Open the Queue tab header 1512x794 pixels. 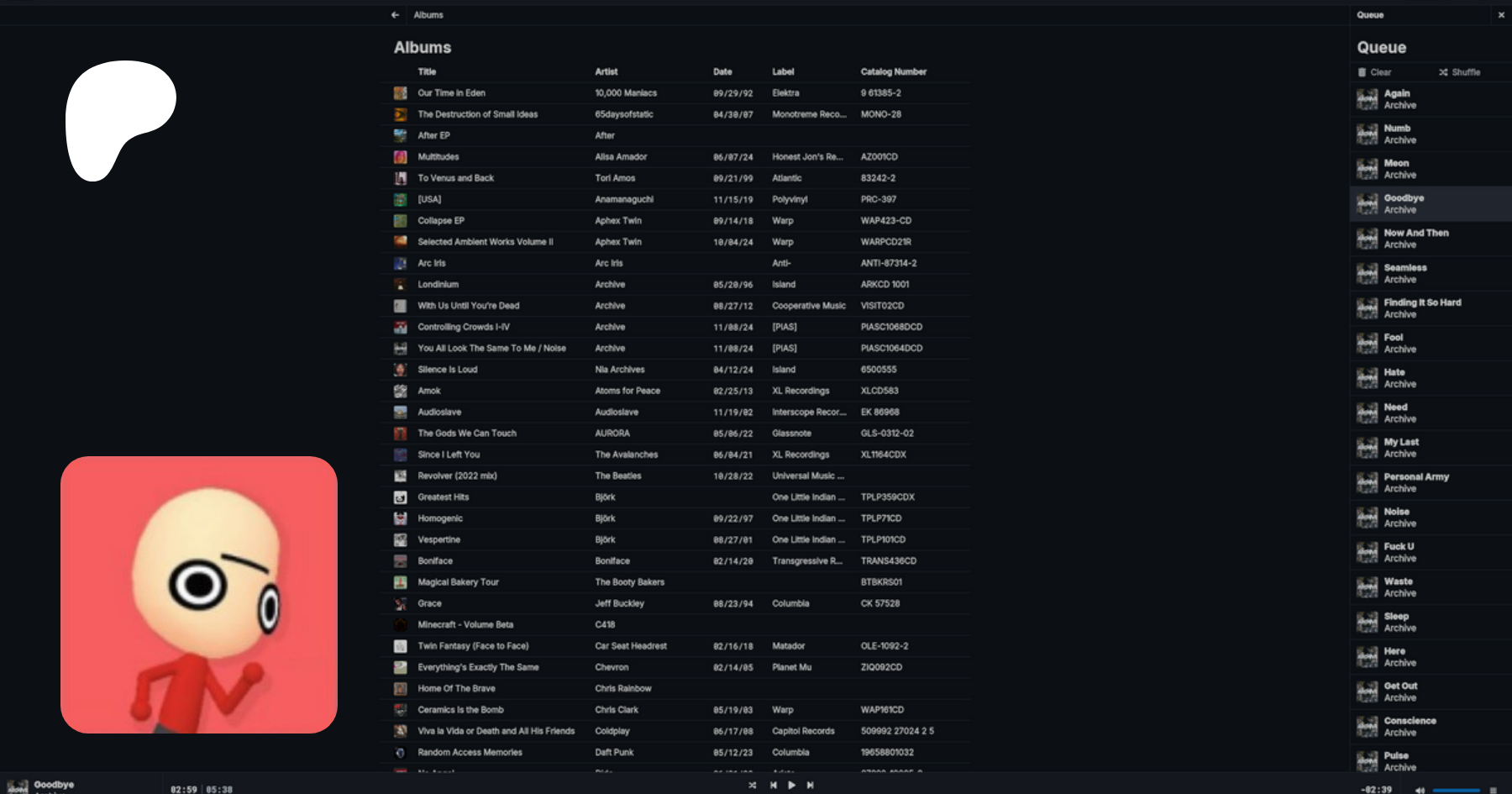point(1370,15)
